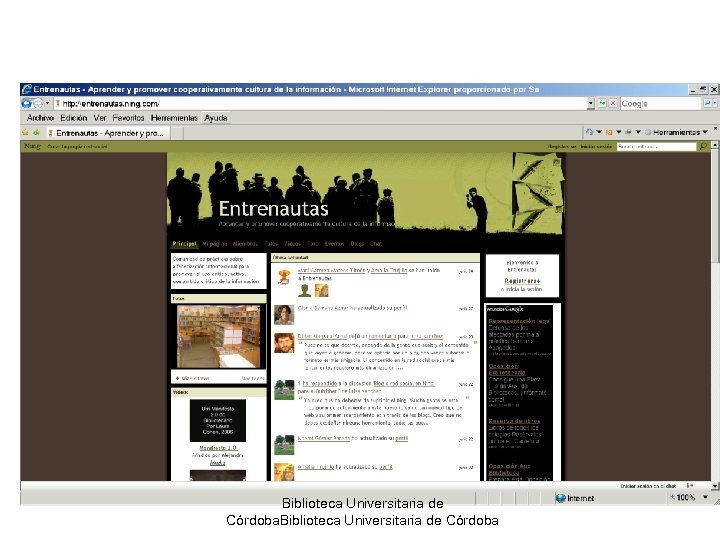Viewport: 720px width, 540px height.
Task: Click the Manifiesto 2.0 video title link
Action: tap(218, 448)
